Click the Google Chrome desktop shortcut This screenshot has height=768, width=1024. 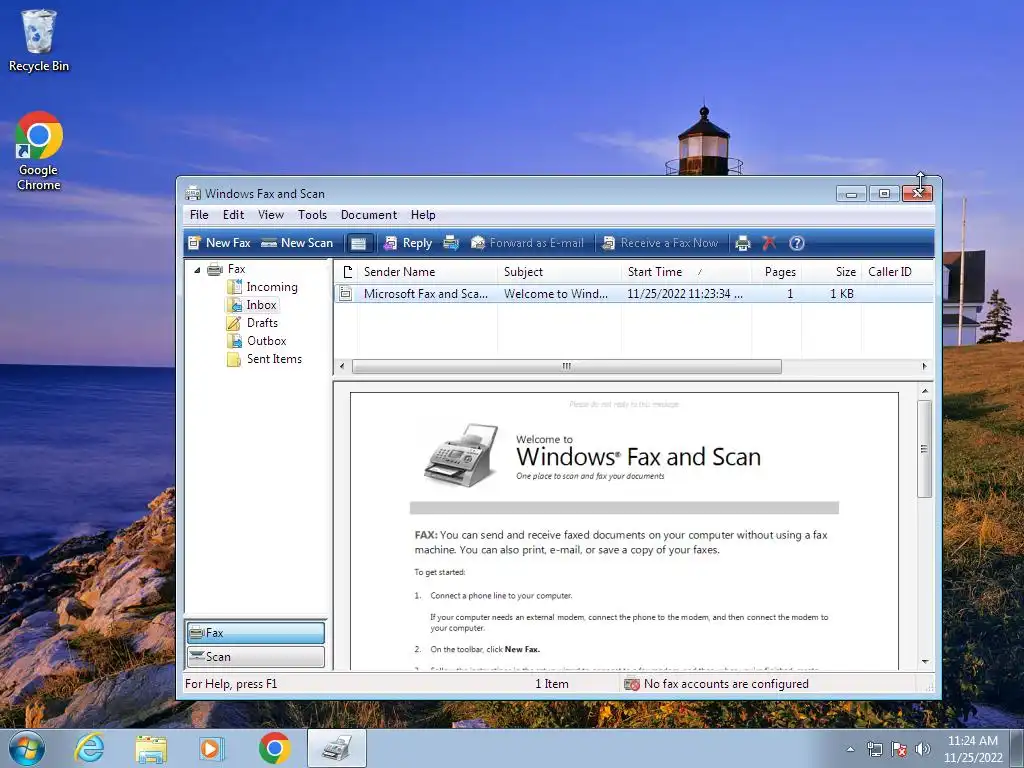coord(39,152)
